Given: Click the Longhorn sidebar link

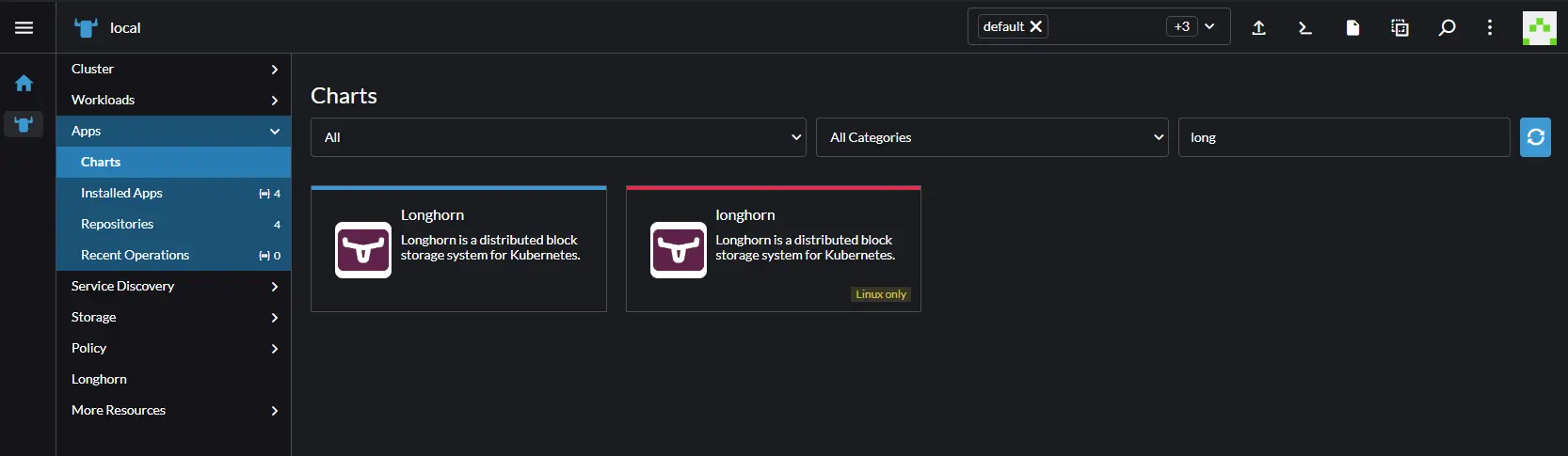Looking at the screenshot, I should [100, 379].
